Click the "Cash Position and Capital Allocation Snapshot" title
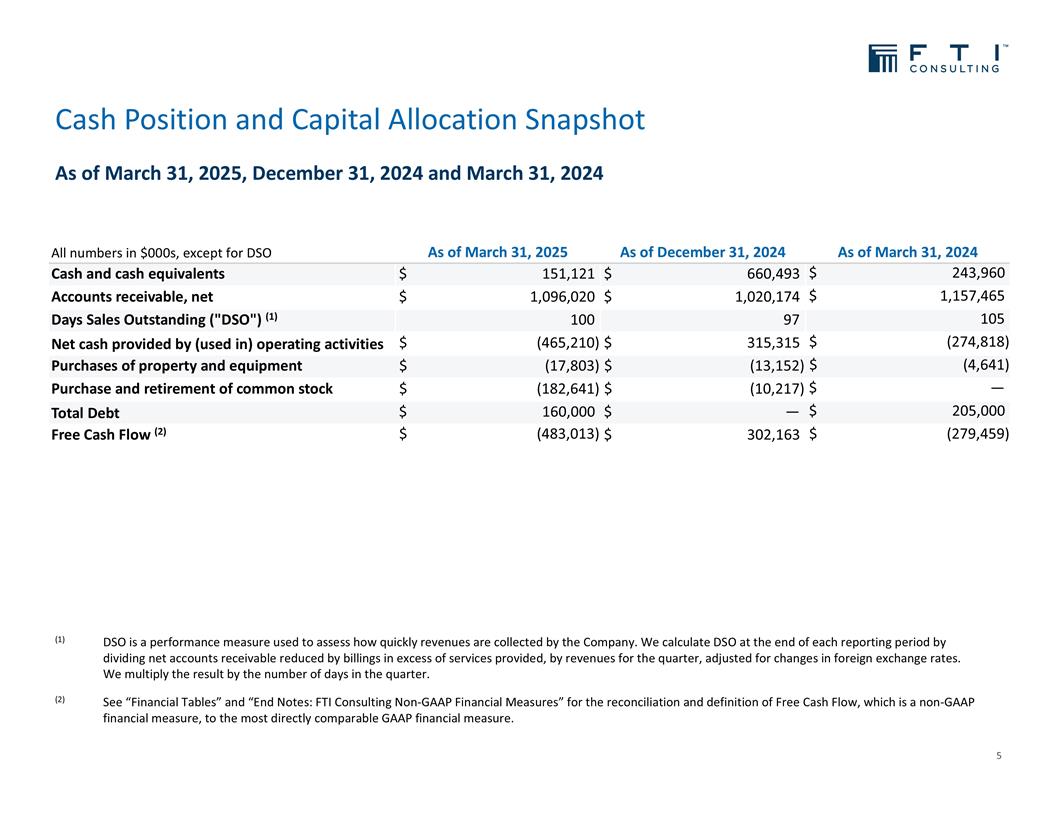The width and height of the screenshot is (1056, 816). click(350, 120)
